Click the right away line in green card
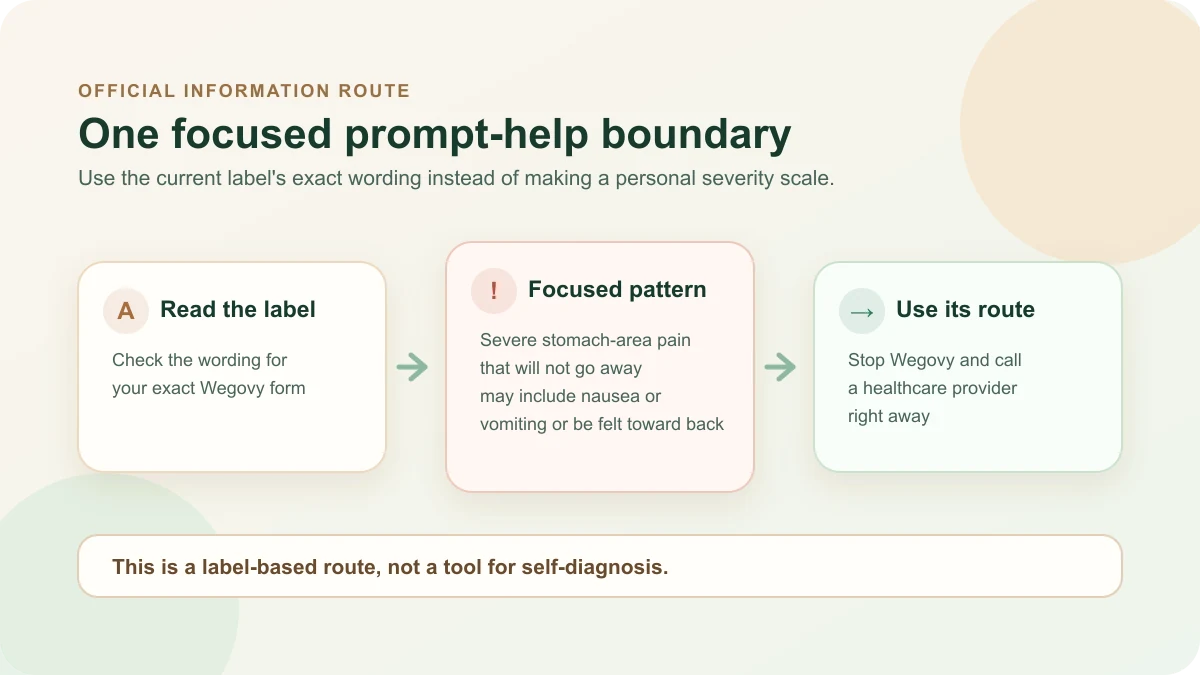Screen dimensions: 1200x675 coord(889,416)
